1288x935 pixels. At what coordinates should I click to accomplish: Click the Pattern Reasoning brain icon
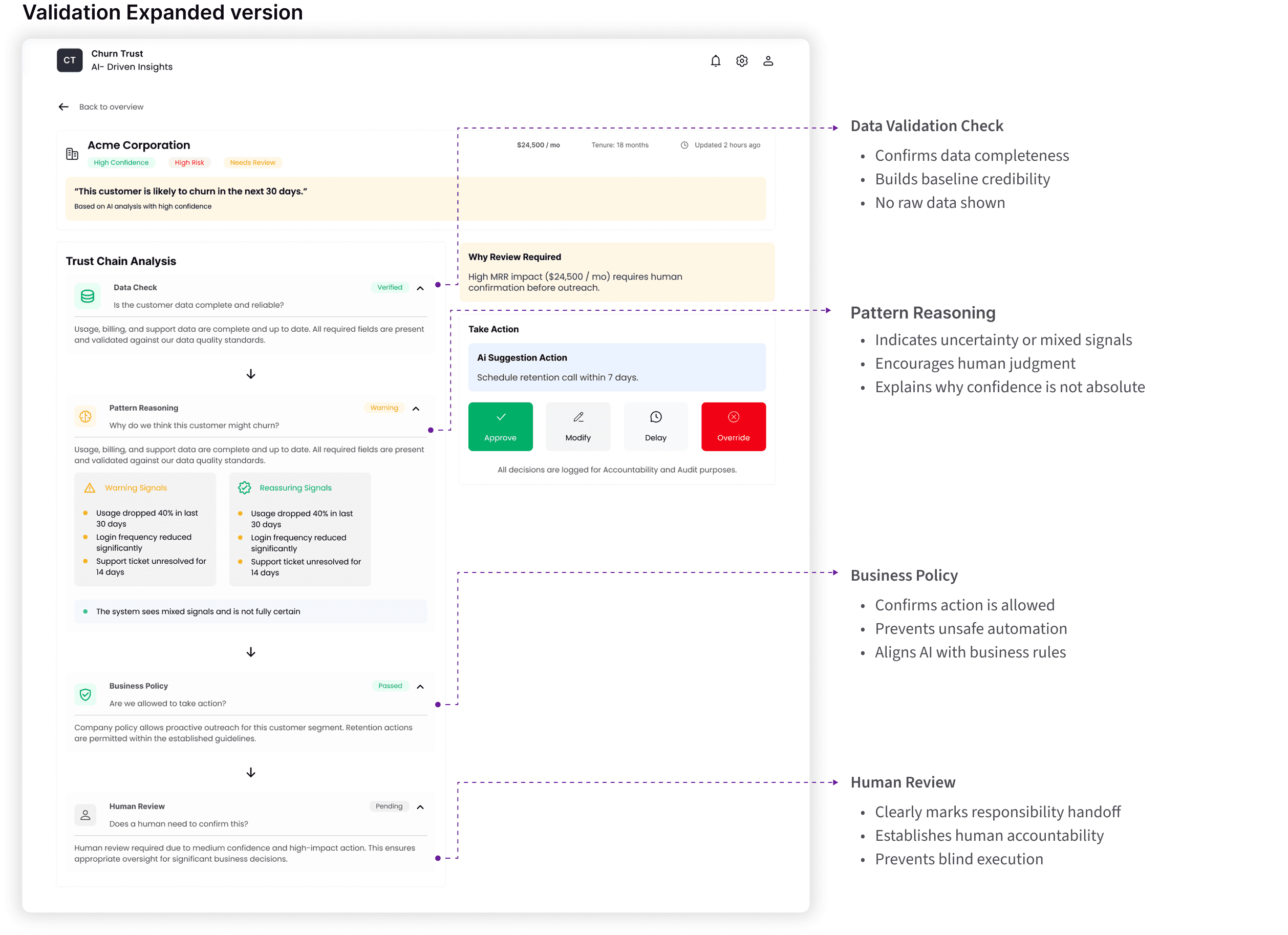tap(86, 416)
